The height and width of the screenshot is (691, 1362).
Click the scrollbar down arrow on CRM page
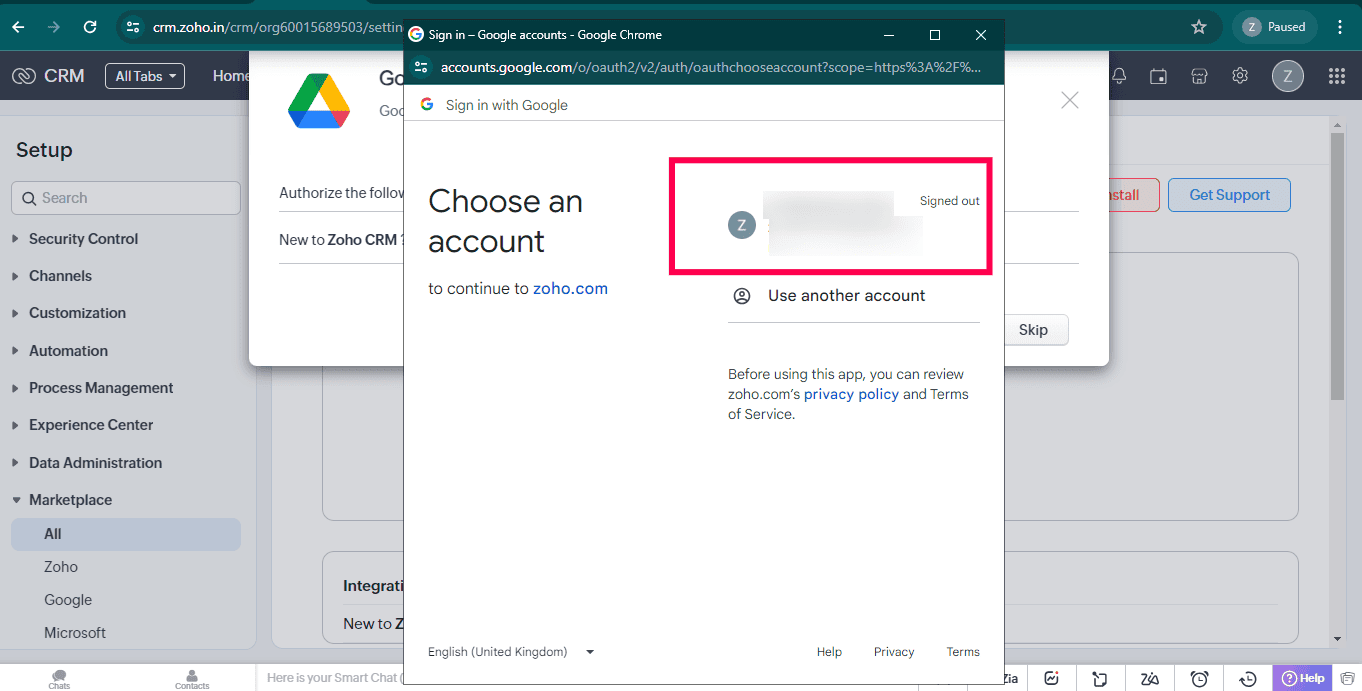(x=1338, y=639)
